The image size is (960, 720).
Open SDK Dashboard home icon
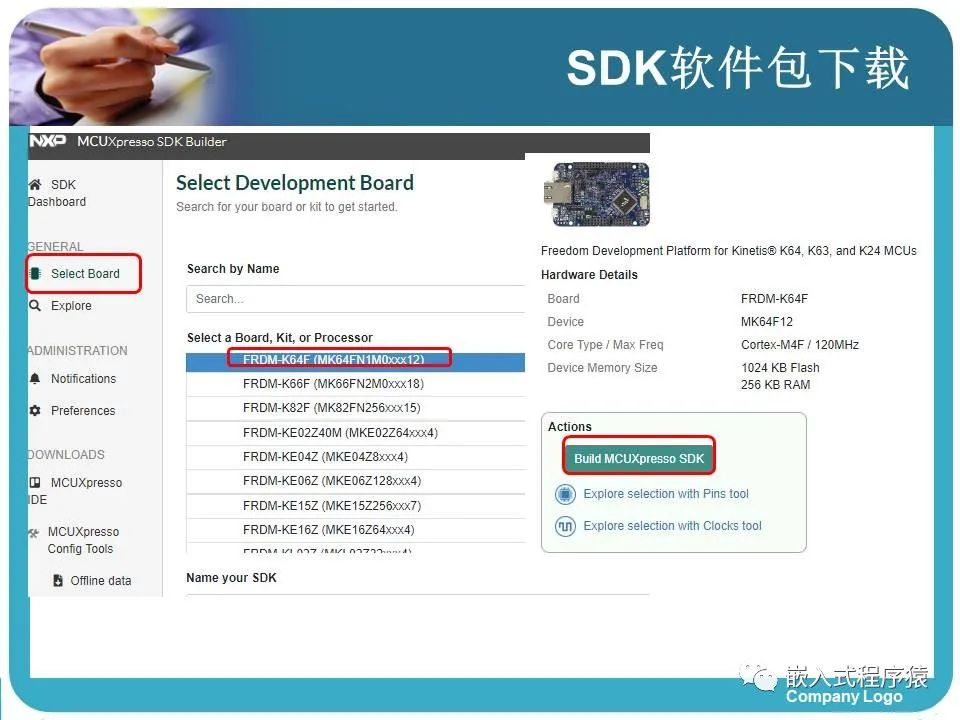click(x=35, y=184)
